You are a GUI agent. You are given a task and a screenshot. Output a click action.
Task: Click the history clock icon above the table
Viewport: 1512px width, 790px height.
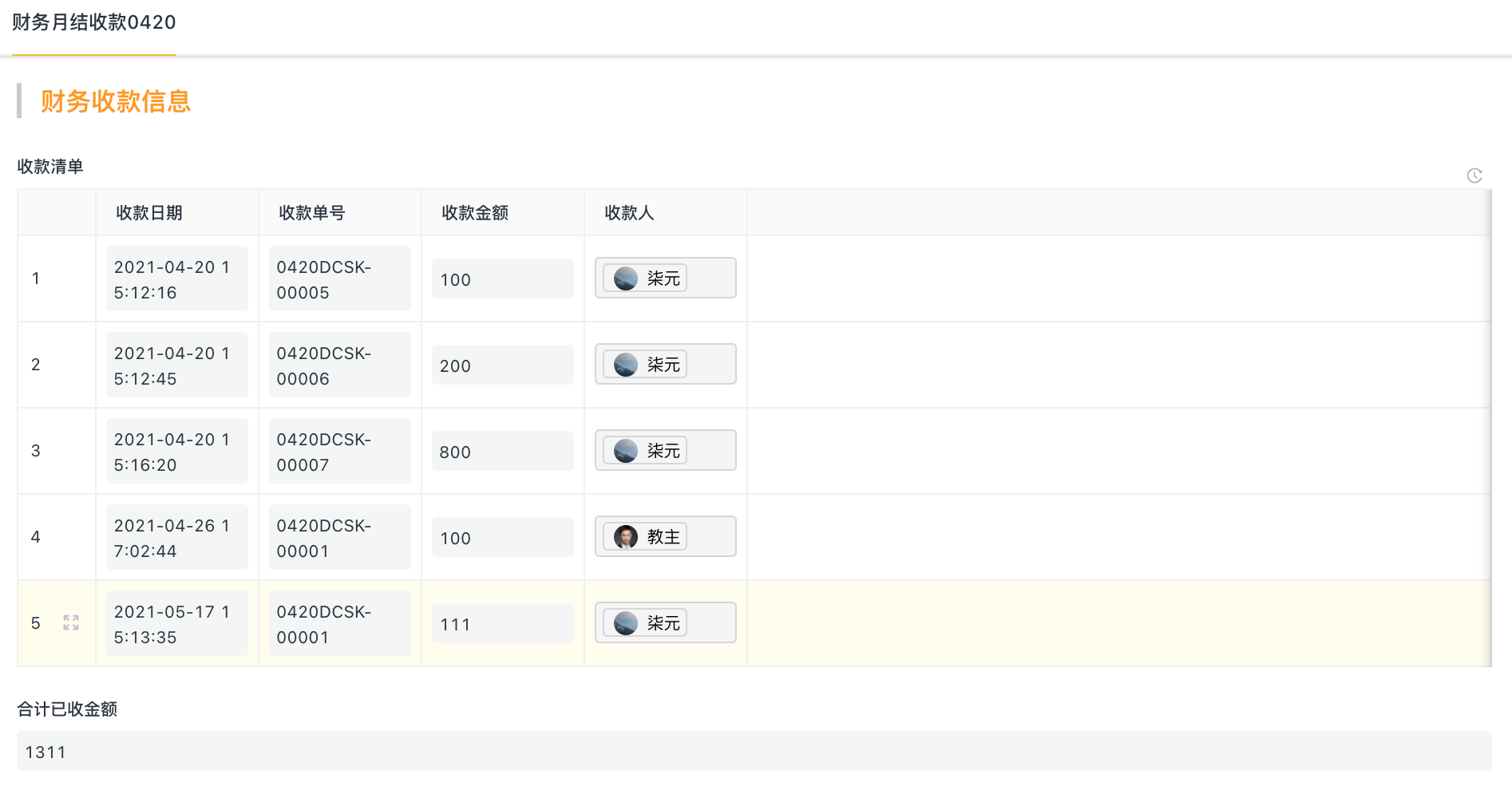[1474, 176]
